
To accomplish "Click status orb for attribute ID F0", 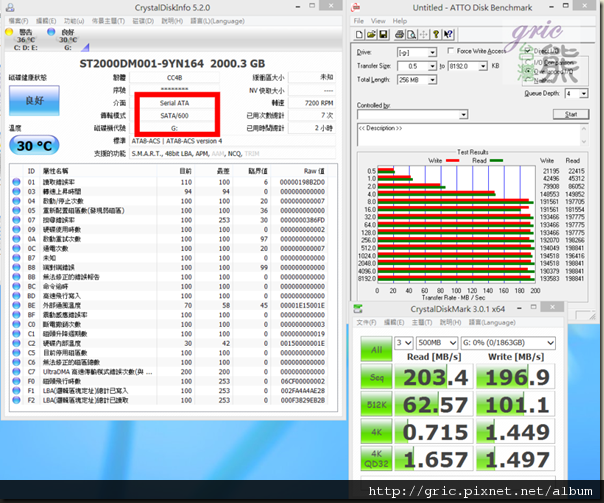I will pyautogui.click(x=16, y=381).
